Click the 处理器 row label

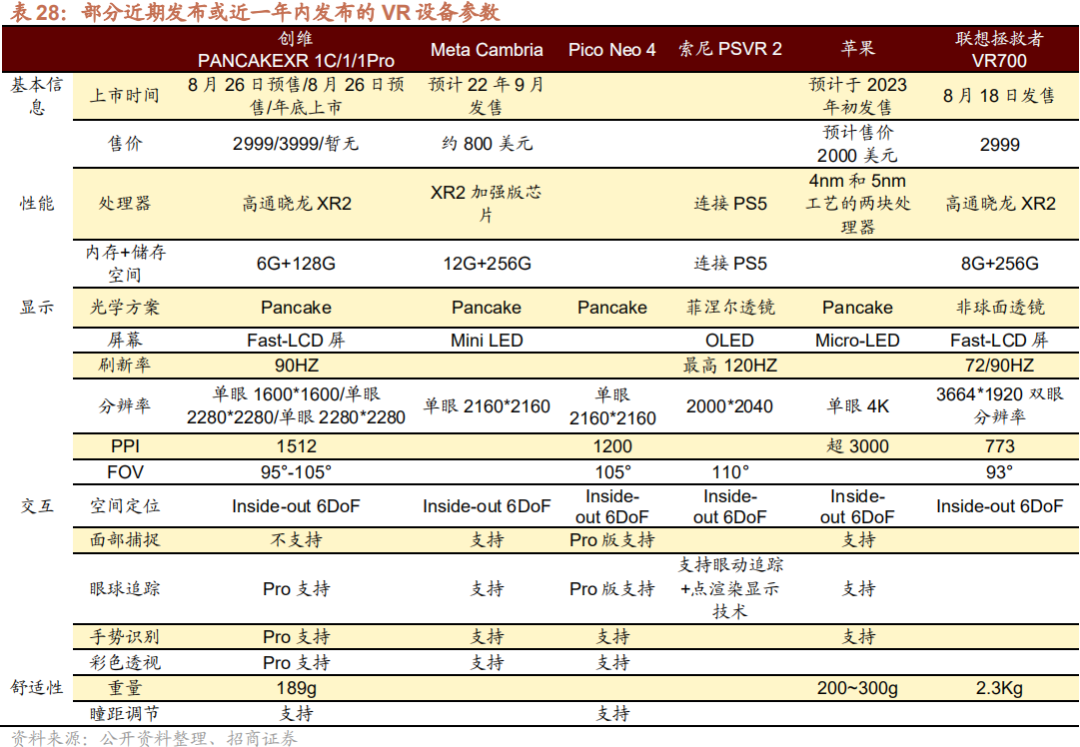125,203
